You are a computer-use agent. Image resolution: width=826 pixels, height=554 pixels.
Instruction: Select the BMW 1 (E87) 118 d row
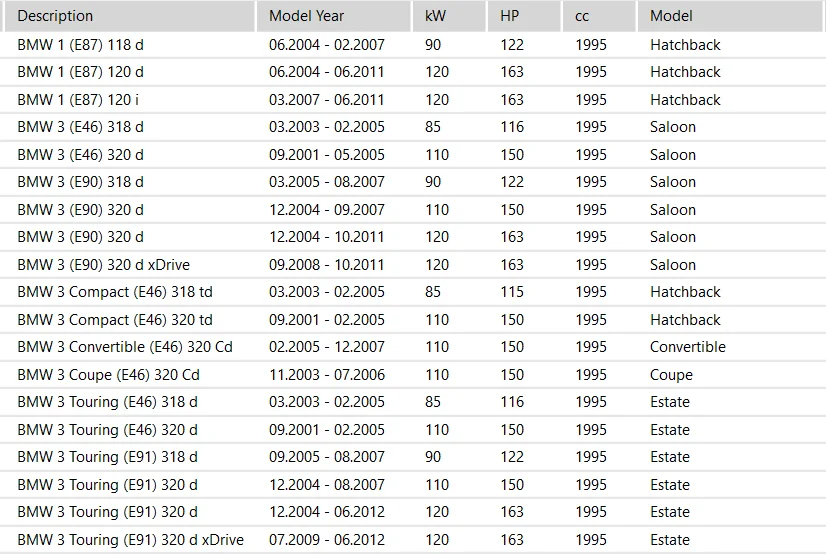[x=81, y=45]
